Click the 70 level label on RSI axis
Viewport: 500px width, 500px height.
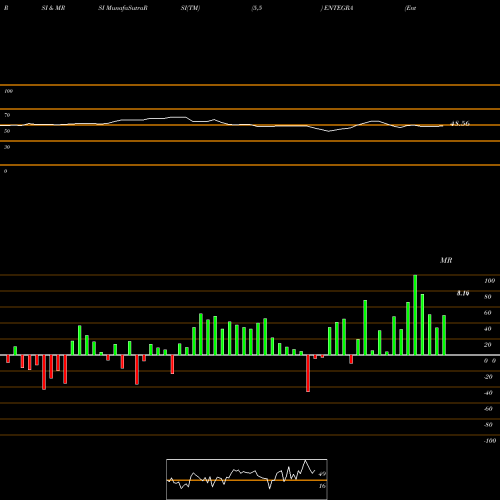pyautogui.click(x=7, y=115)
